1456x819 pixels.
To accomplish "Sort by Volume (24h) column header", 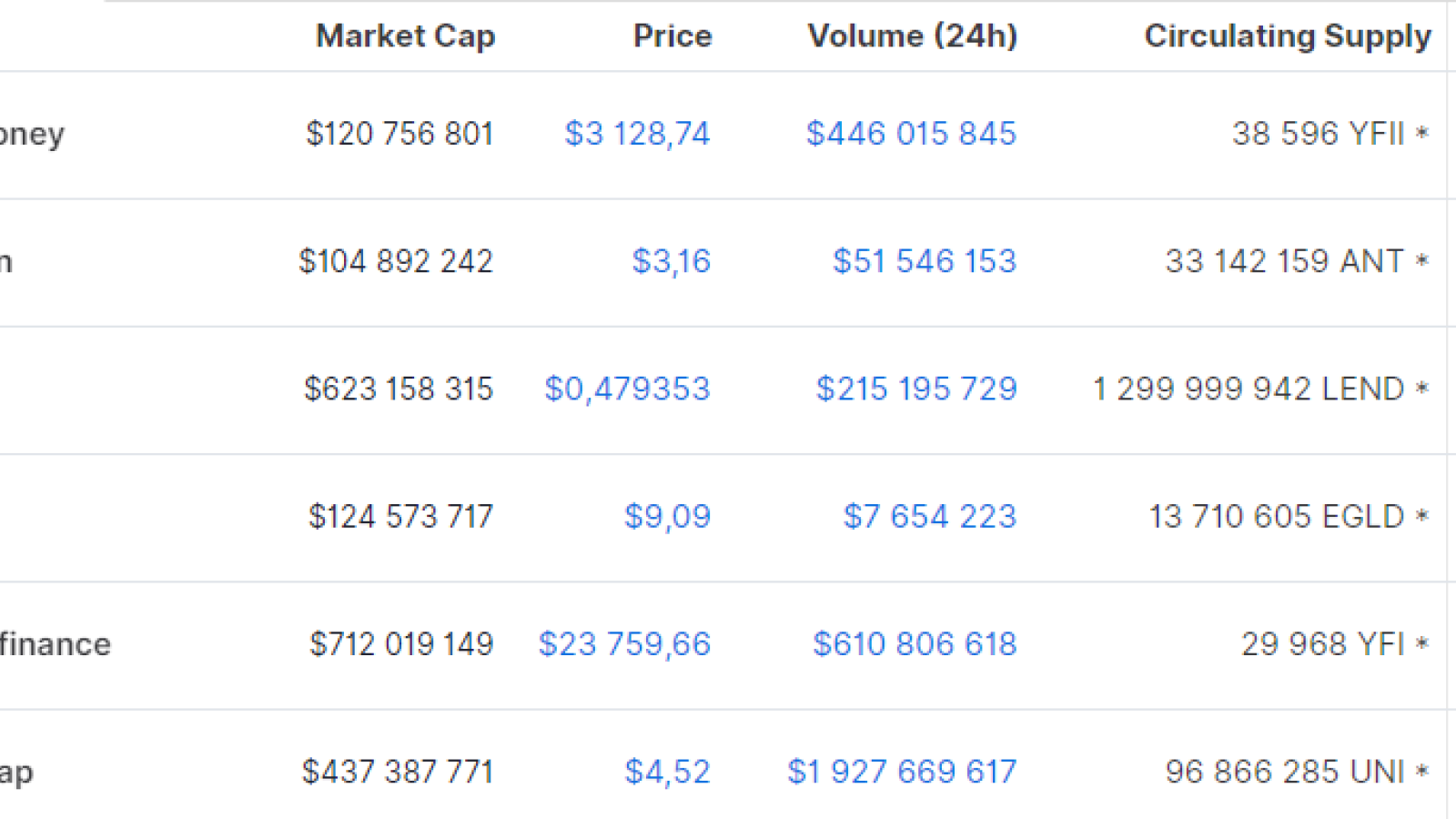I will 913,35.
